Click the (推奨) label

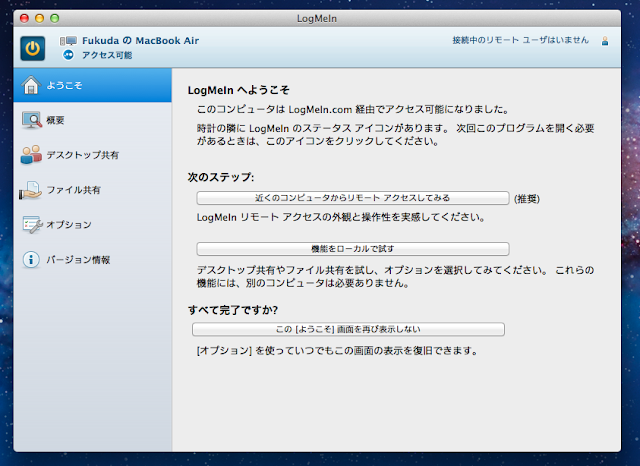(x=527, y=199)
